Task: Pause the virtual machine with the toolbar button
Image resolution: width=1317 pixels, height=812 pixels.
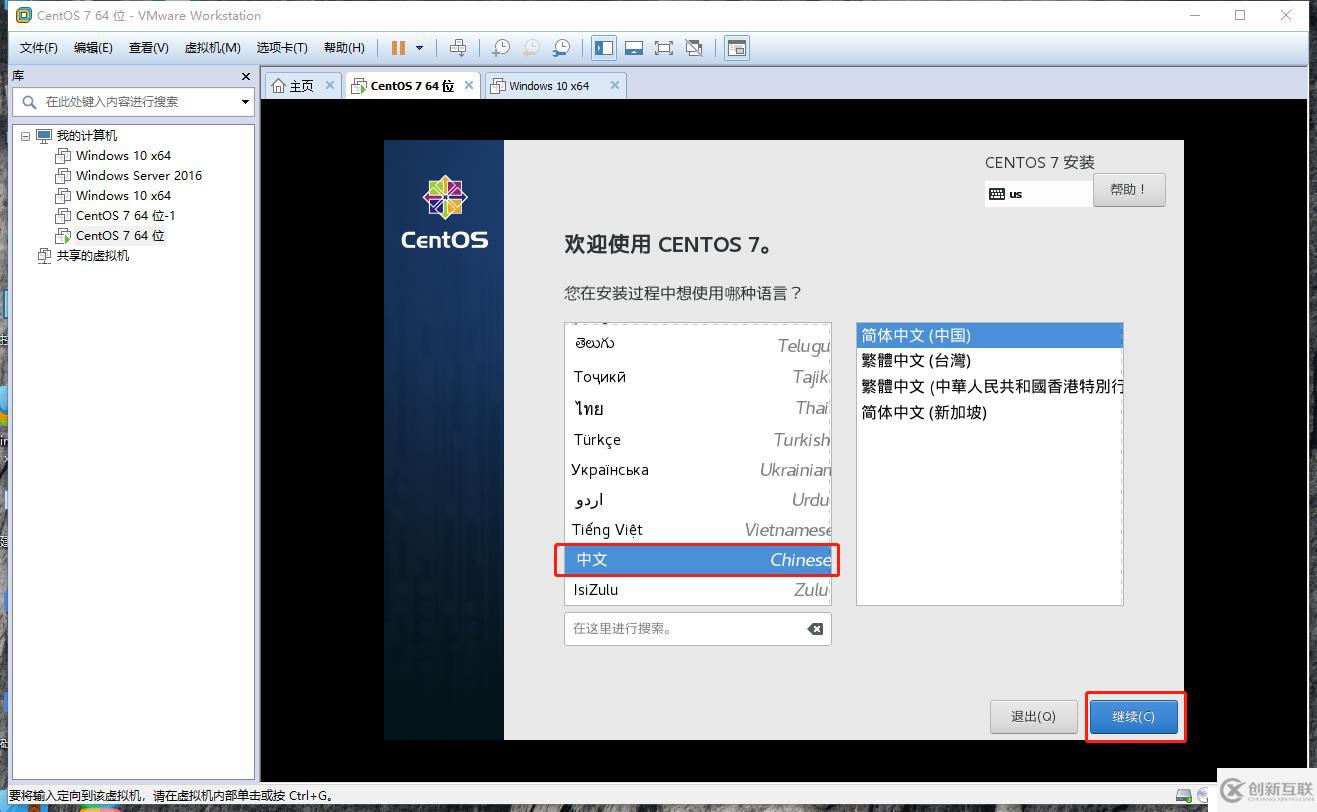Action: tap(399, 48)
